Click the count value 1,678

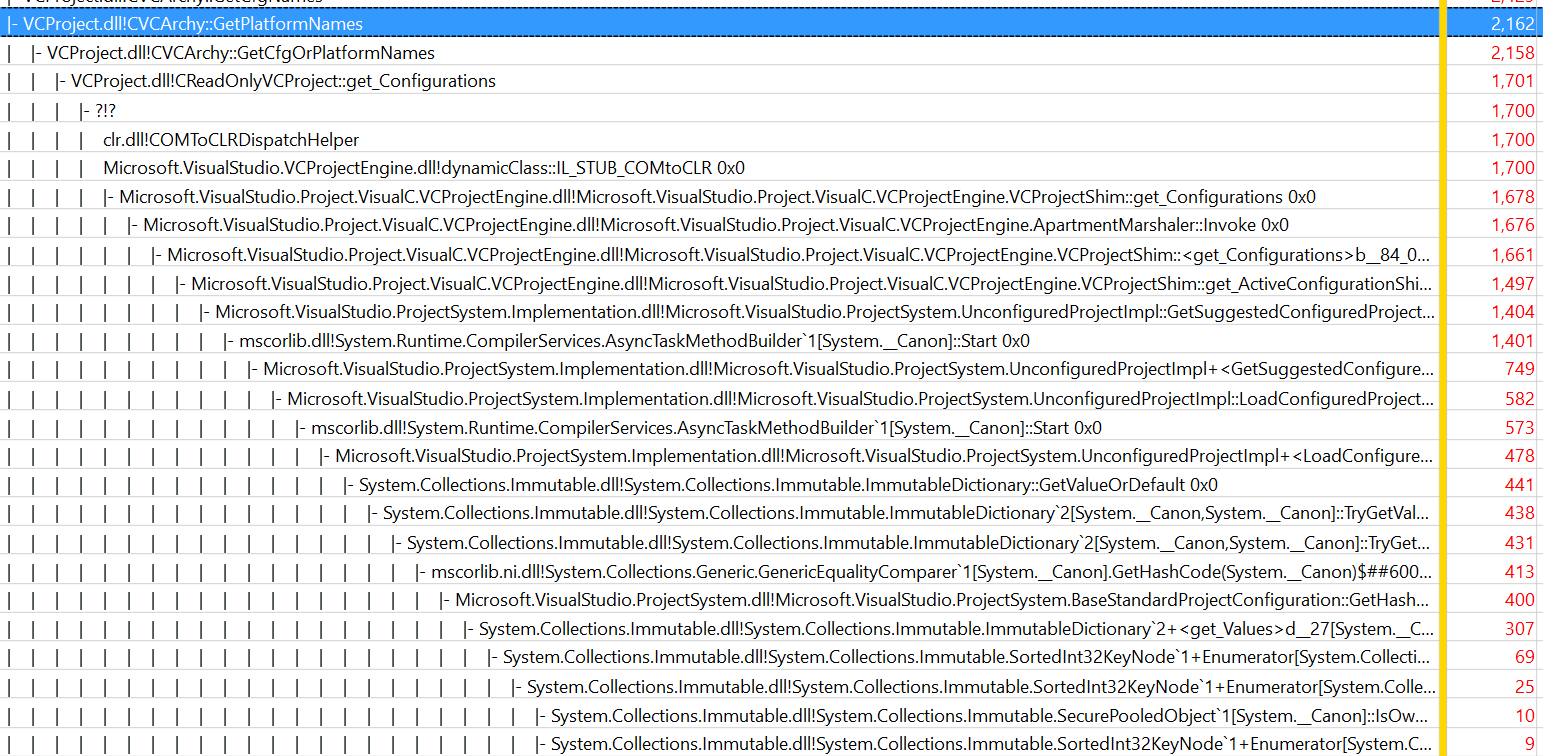coord(1512,196)
